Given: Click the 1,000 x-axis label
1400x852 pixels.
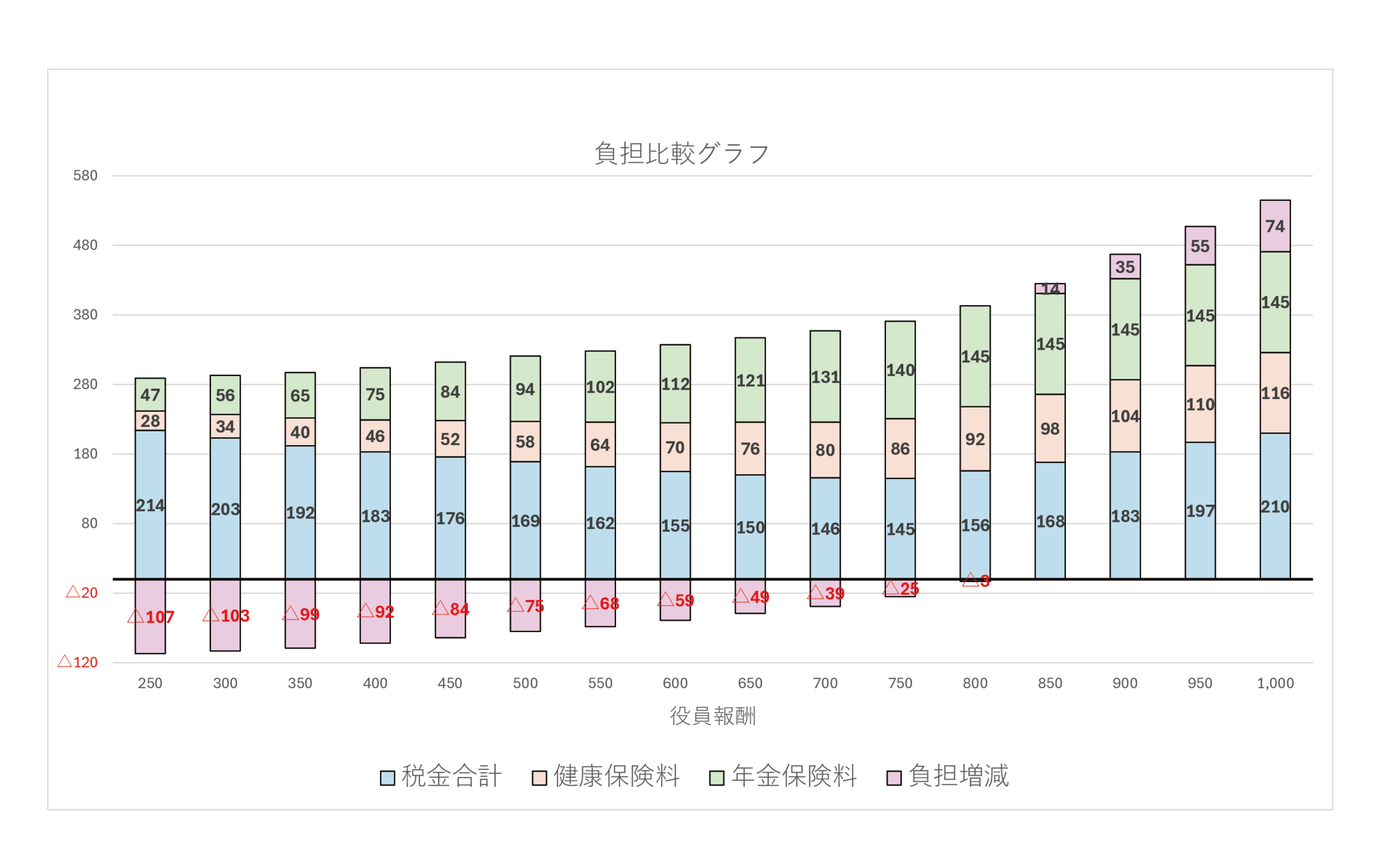Looking at the screenshot, I should tap(1275, 683).
